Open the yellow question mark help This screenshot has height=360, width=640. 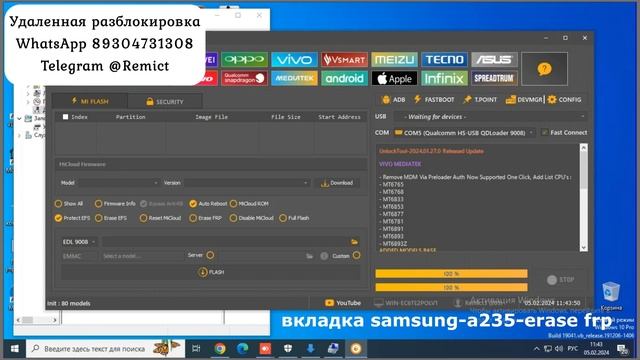coord(544,69)
